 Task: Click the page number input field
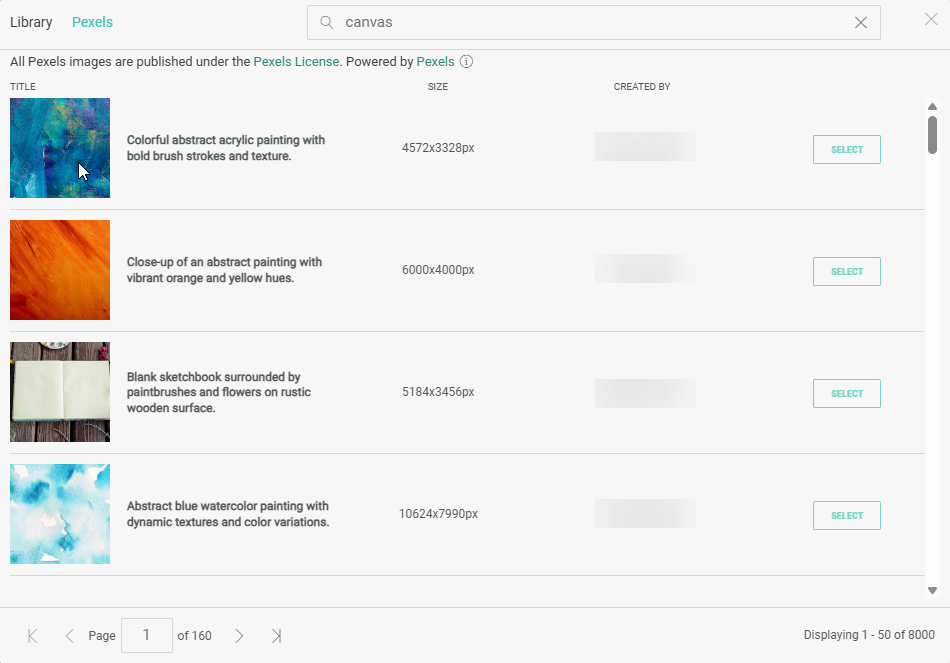pos(146,636)
